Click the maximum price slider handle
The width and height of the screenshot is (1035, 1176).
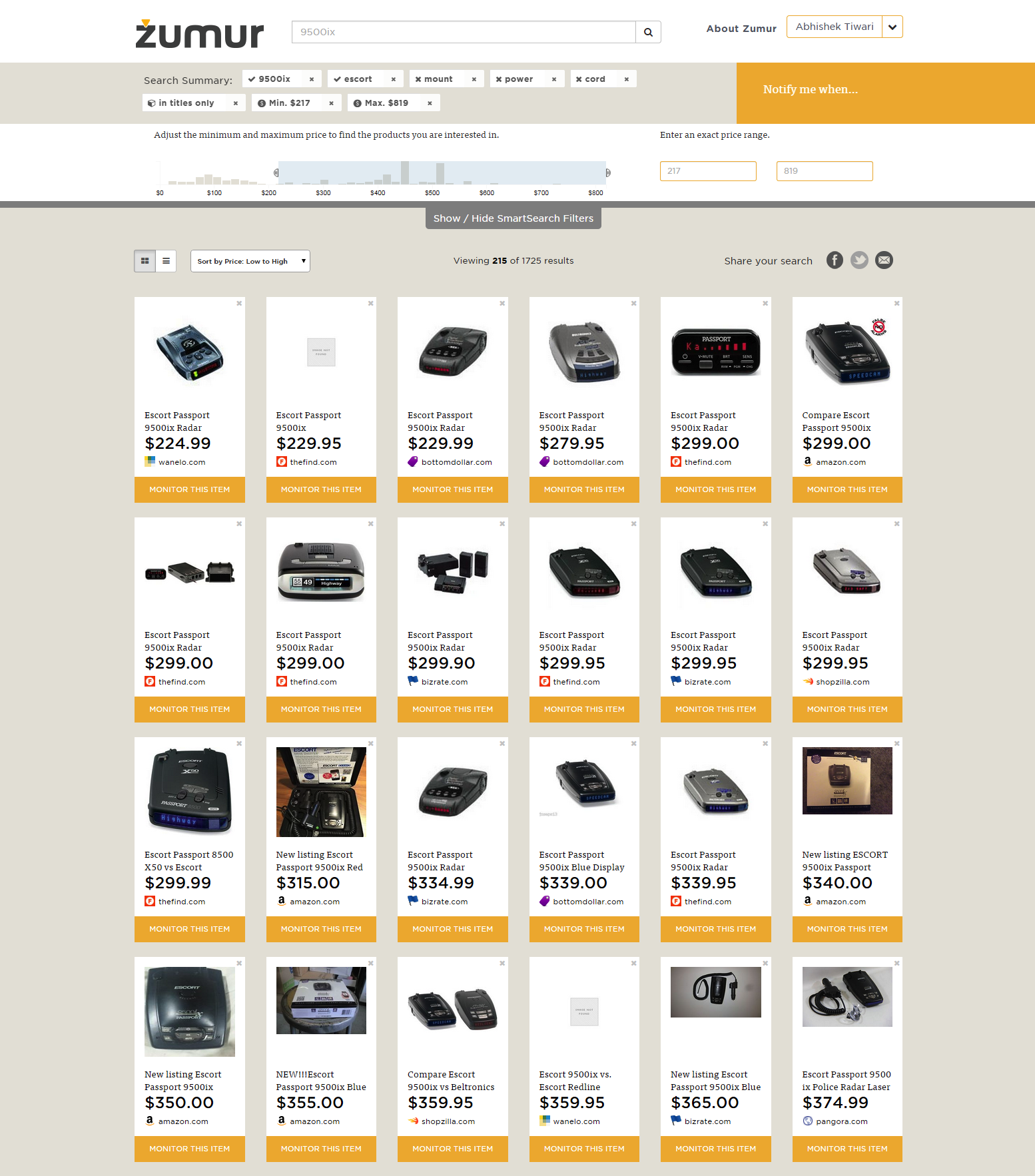coord(608,173)
